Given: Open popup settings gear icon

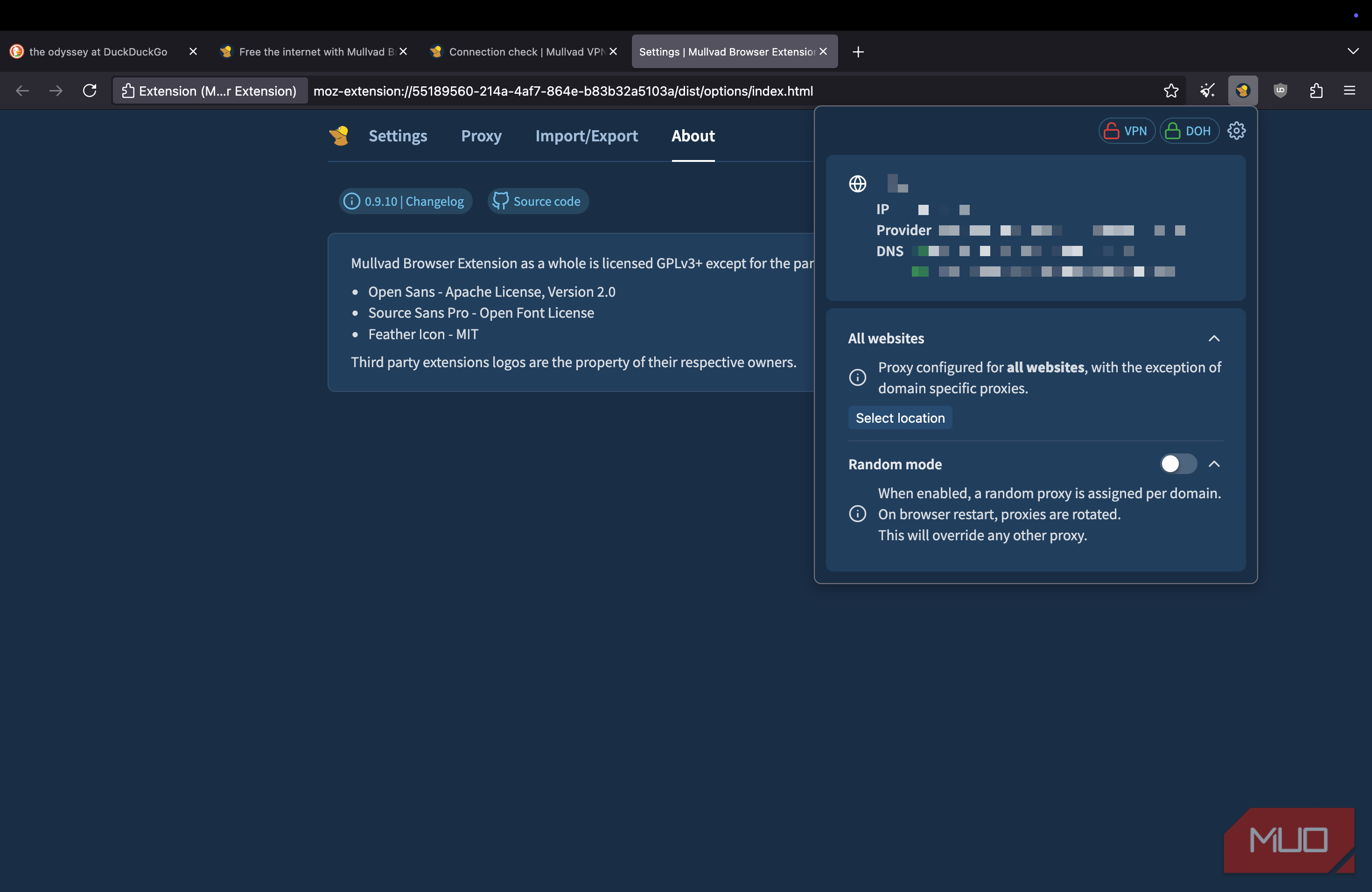Looking at the screenshot, I should [x=1236, y=131].
